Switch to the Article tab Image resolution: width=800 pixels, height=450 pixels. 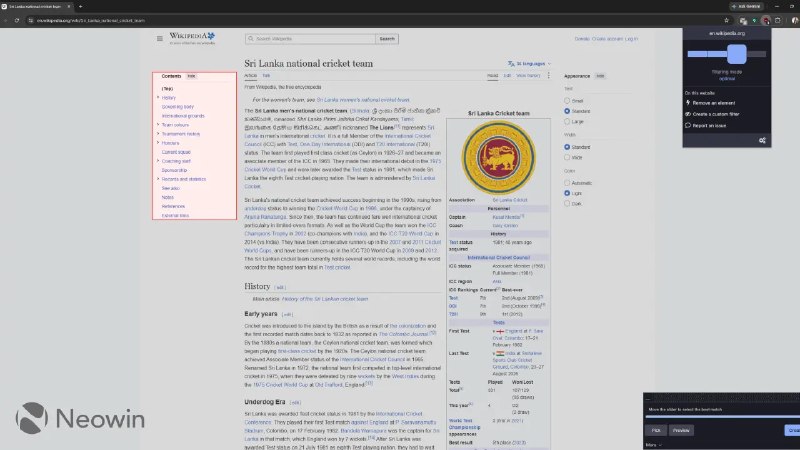pyautogui.click(x=251, y=76)
